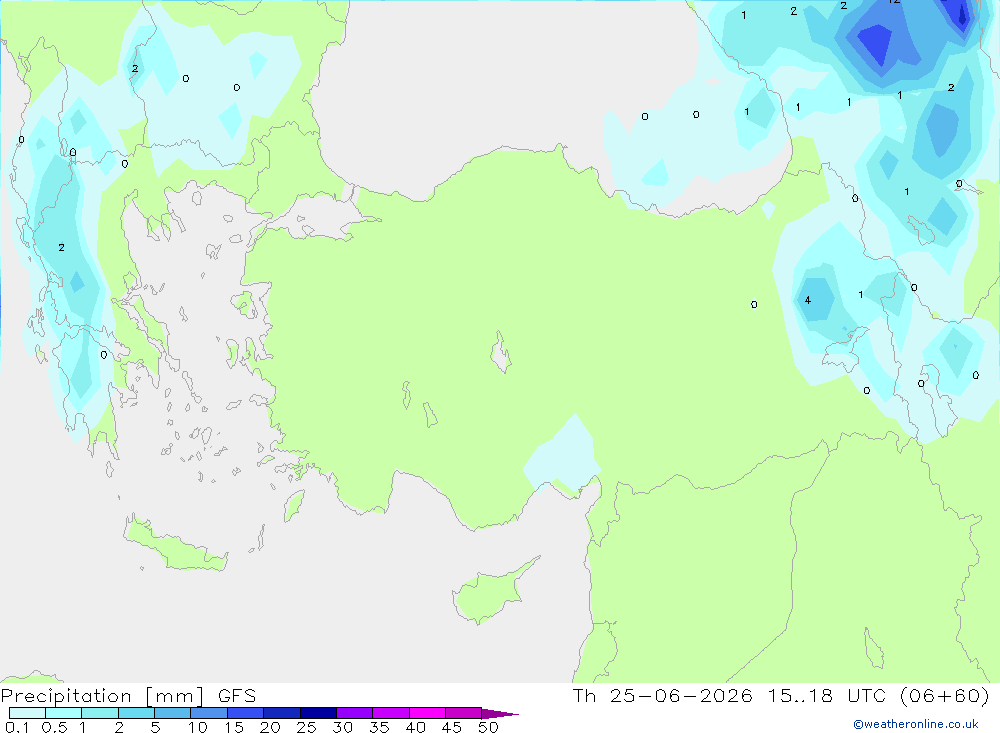Select the 5–10 mm legend color swatch
The height and width of the screenshot is (733, 1000).
[172, 713]
